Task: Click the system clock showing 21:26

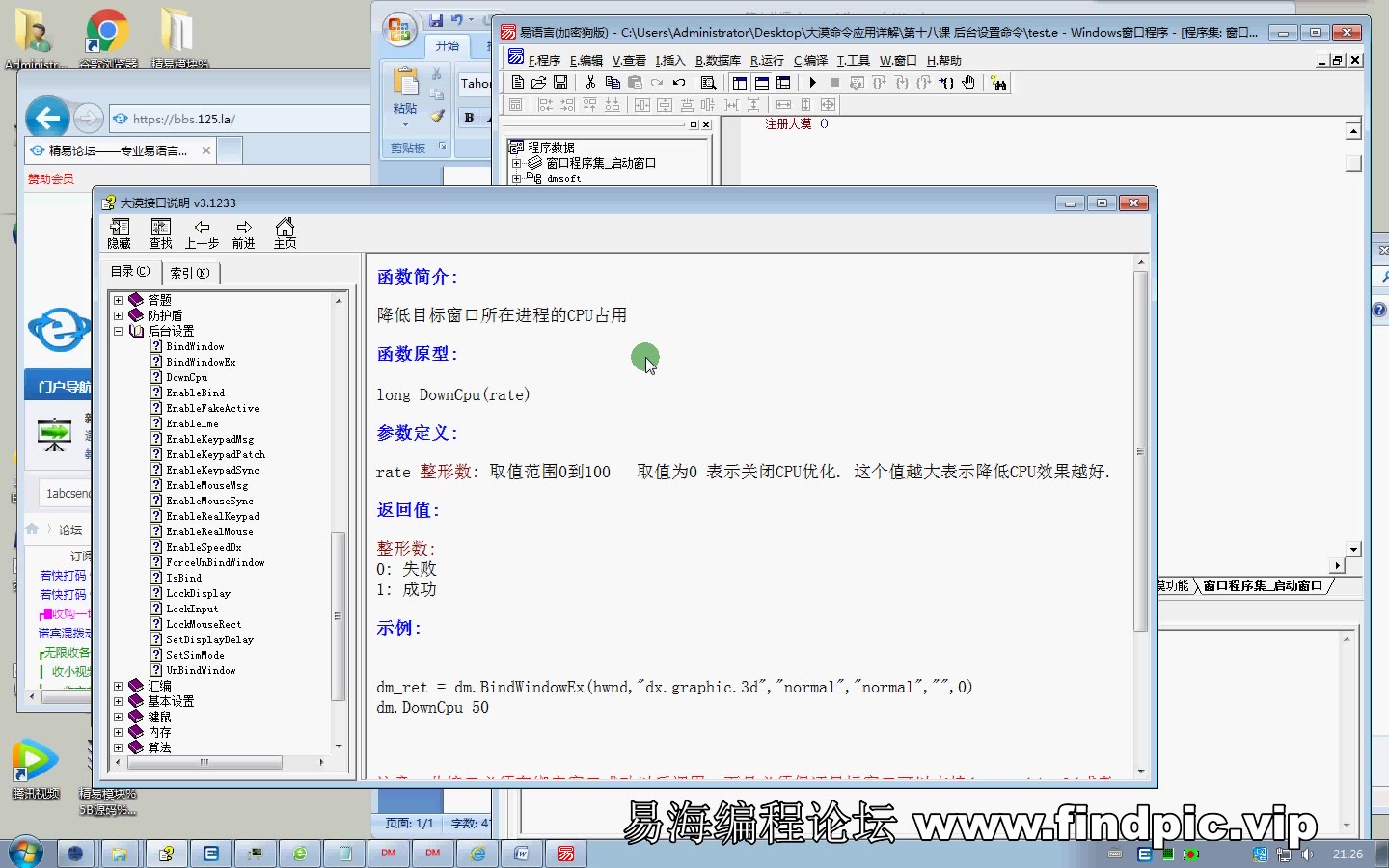Action: coord(1348,854)
